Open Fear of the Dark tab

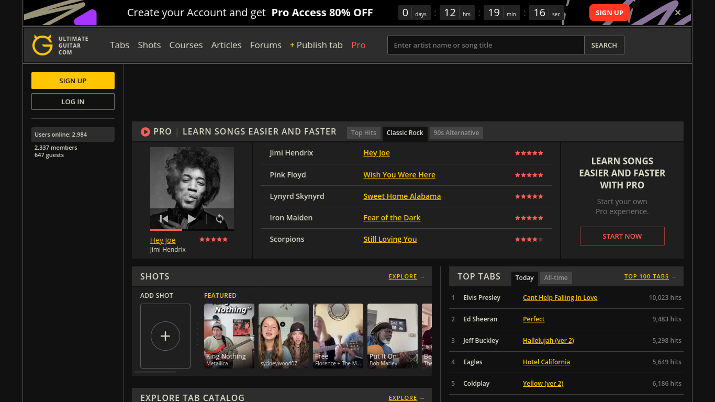pos(392,217)
